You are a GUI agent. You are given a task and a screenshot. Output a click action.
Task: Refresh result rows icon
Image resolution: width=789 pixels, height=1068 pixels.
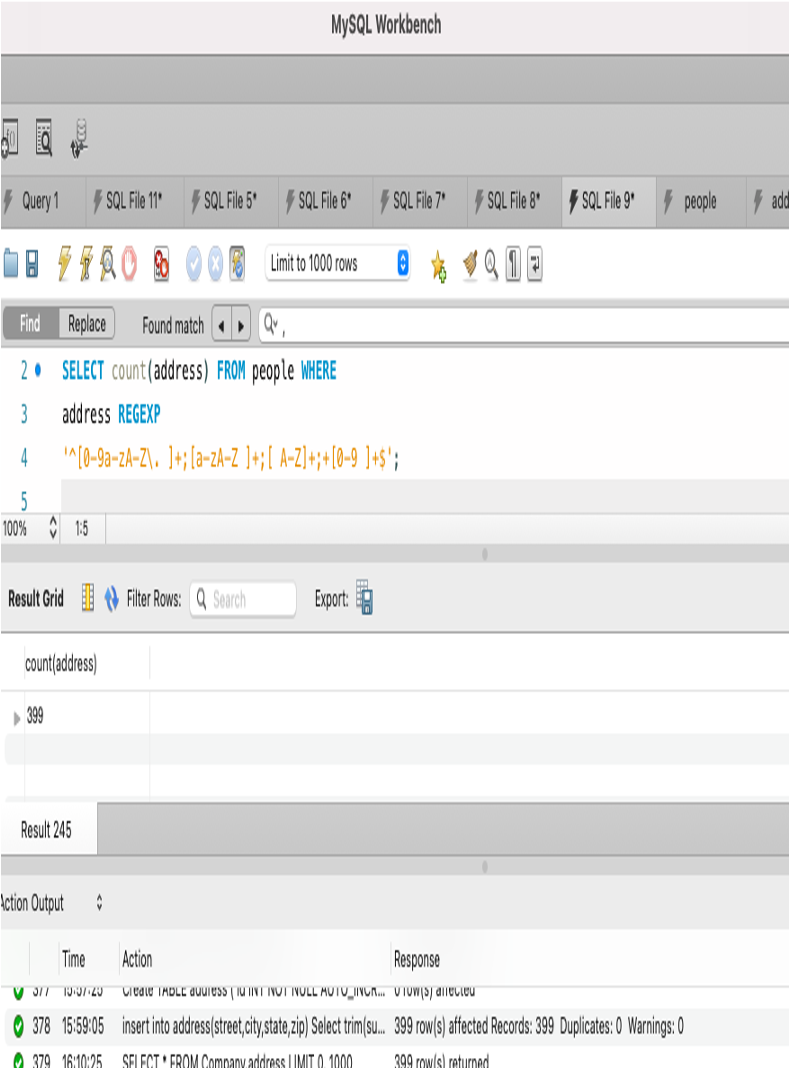click(111, 599)
